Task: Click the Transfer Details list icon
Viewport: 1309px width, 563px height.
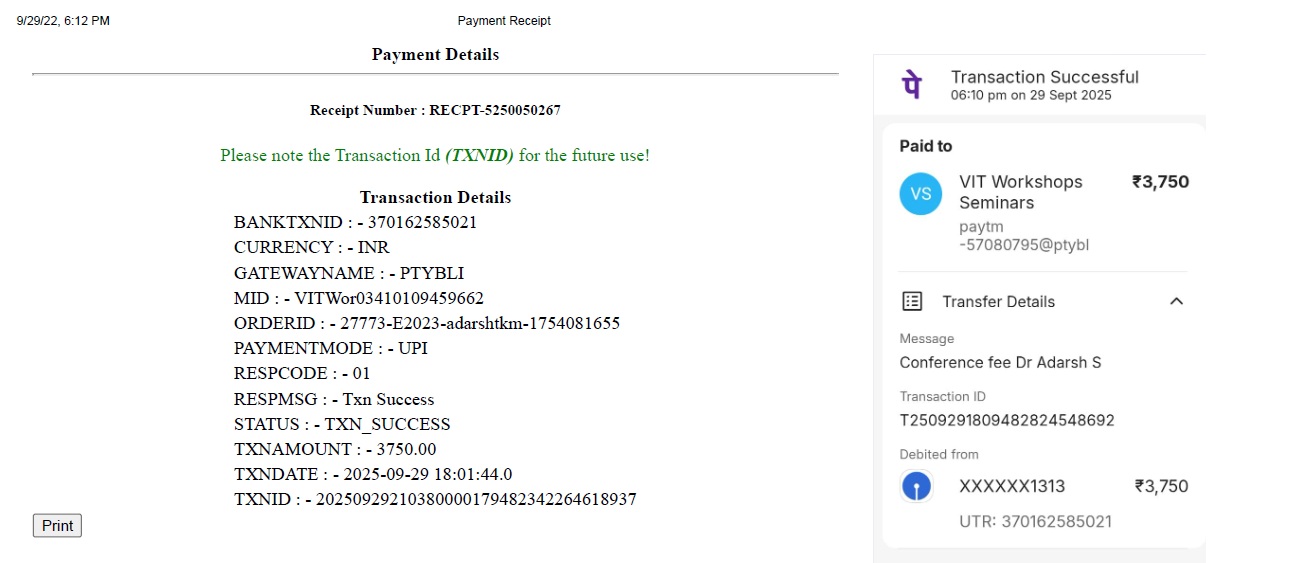Action: coord(912,301)
